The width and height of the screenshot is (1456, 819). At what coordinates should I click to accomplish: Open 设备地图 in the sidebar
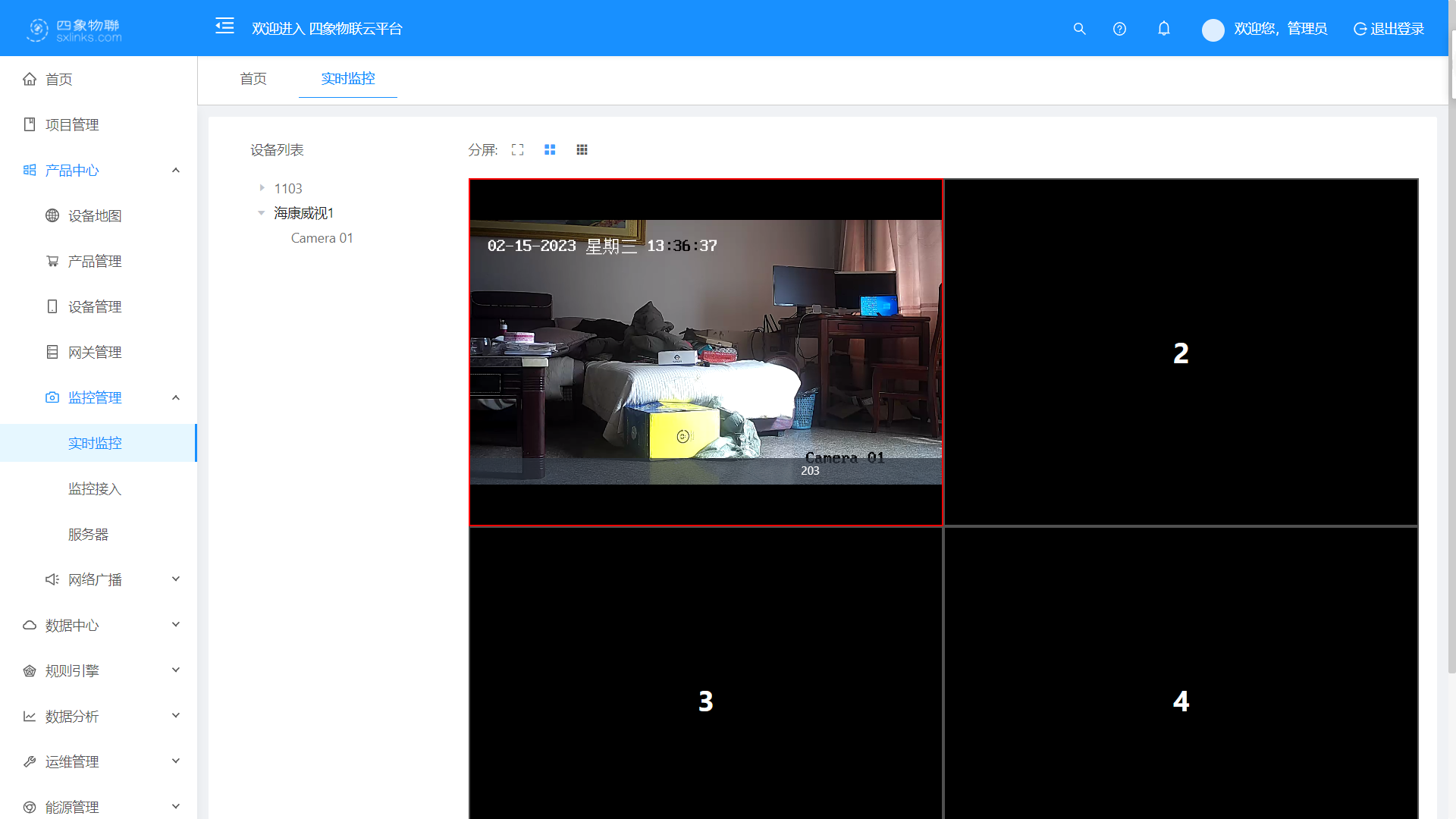tap(95, 216)
